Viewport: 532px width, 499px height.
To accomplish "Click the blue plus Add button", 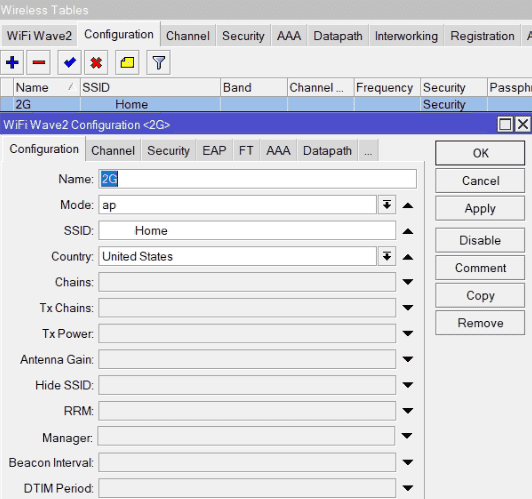I will coord(12,62).
